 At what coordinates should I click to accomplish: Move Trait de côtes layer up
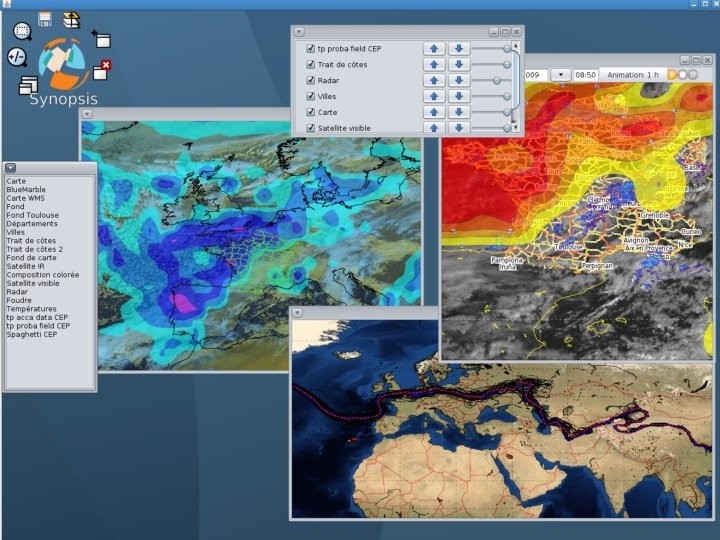[434, 65]
